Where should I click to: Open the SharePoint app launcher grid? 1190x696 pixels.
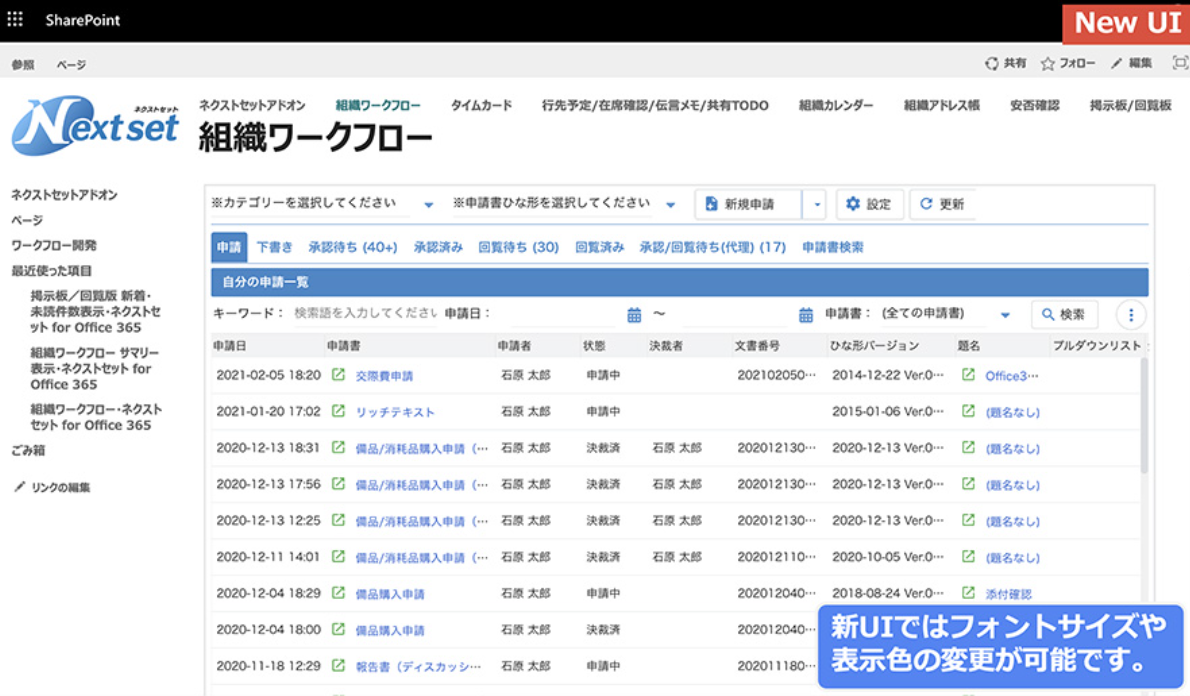click(x=15, y=20)
